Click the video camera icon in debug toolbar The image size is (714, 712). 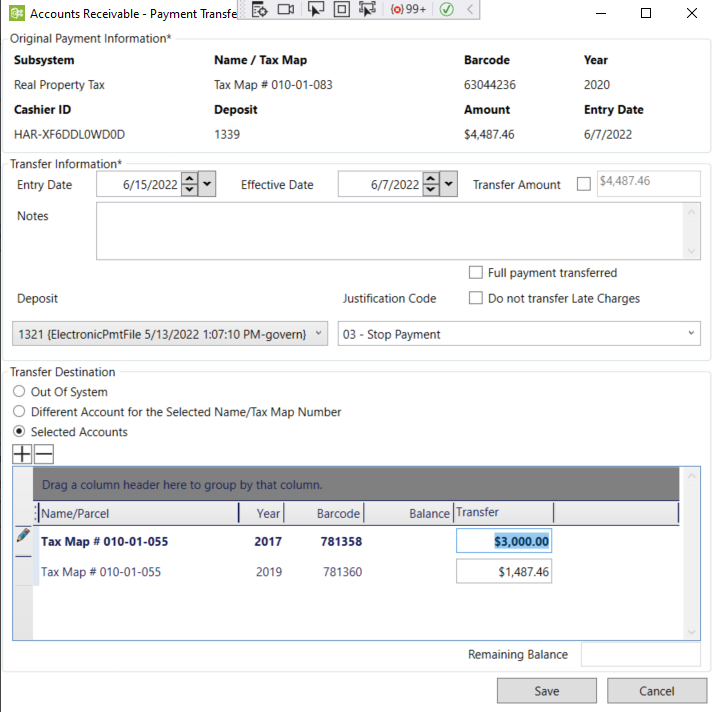(x=287, y=9)
